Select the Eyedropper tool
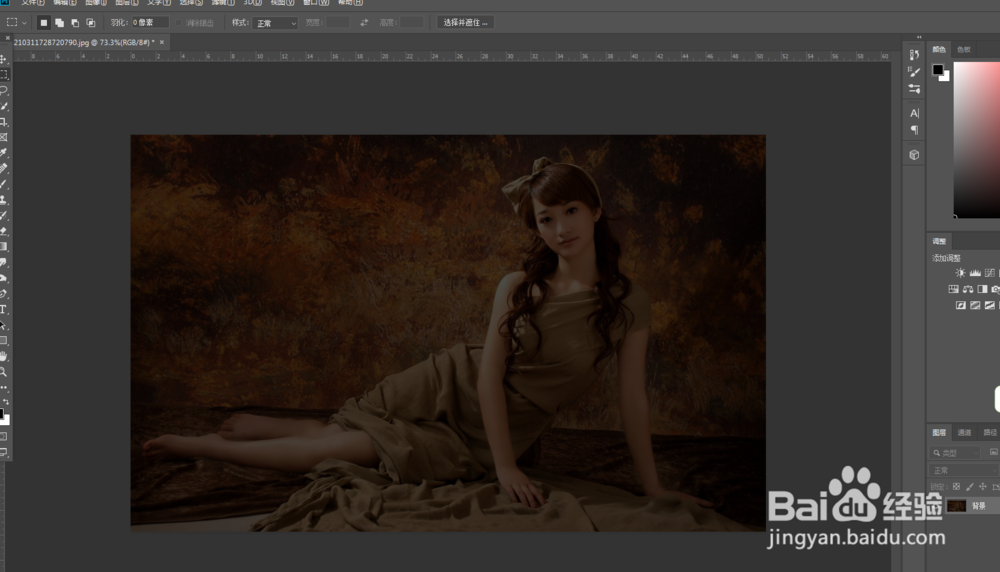 pyautogui.click(x=4, y=152)
